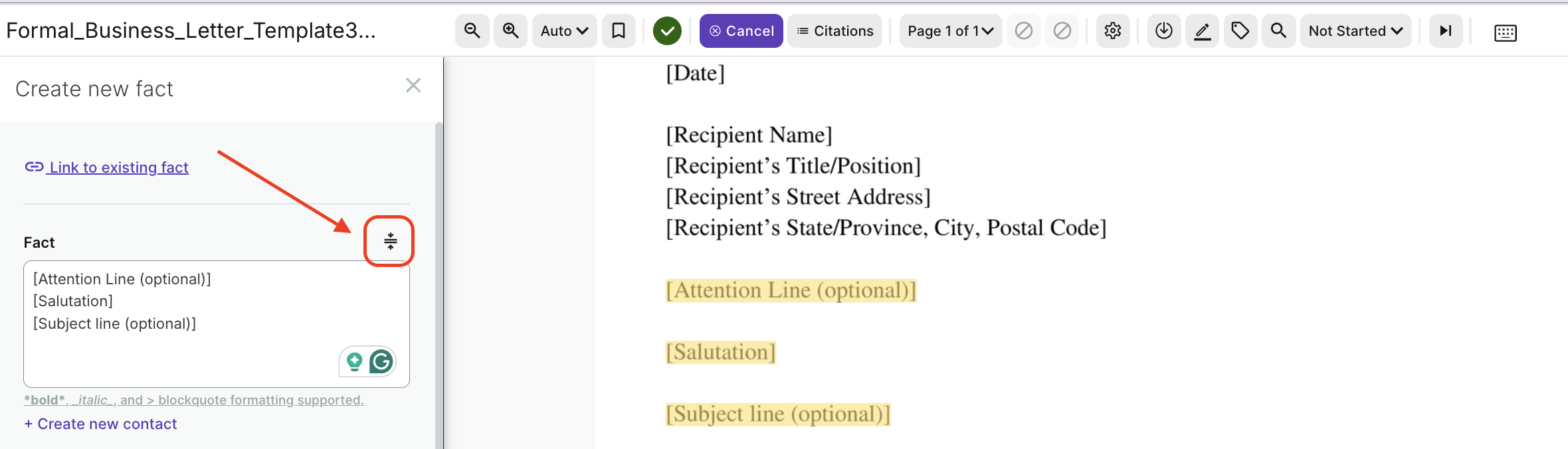Viewport: 1568px width, 449px height.
Task: Click the zoom in magnifier icon
Action: tap(510, 31)
